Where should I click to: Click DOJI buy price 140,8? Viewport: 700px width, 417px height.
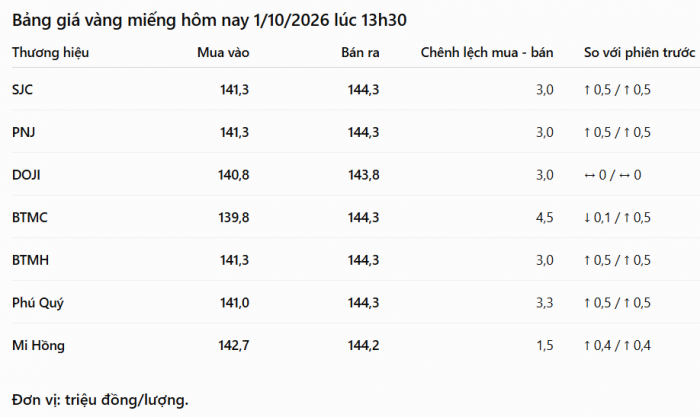[233, 175]
